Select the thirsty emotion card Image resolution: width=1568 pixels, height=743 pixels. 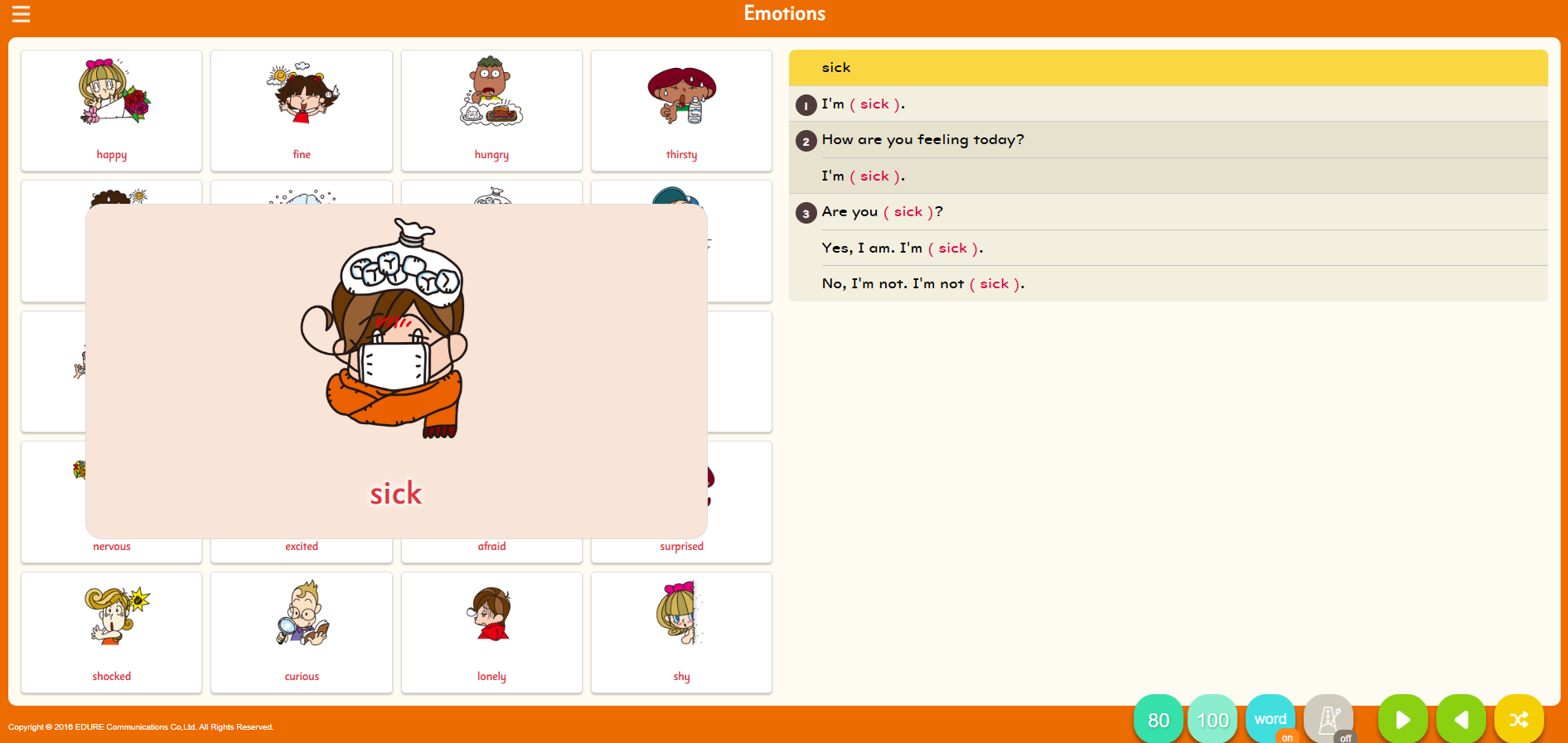point(681,110)
